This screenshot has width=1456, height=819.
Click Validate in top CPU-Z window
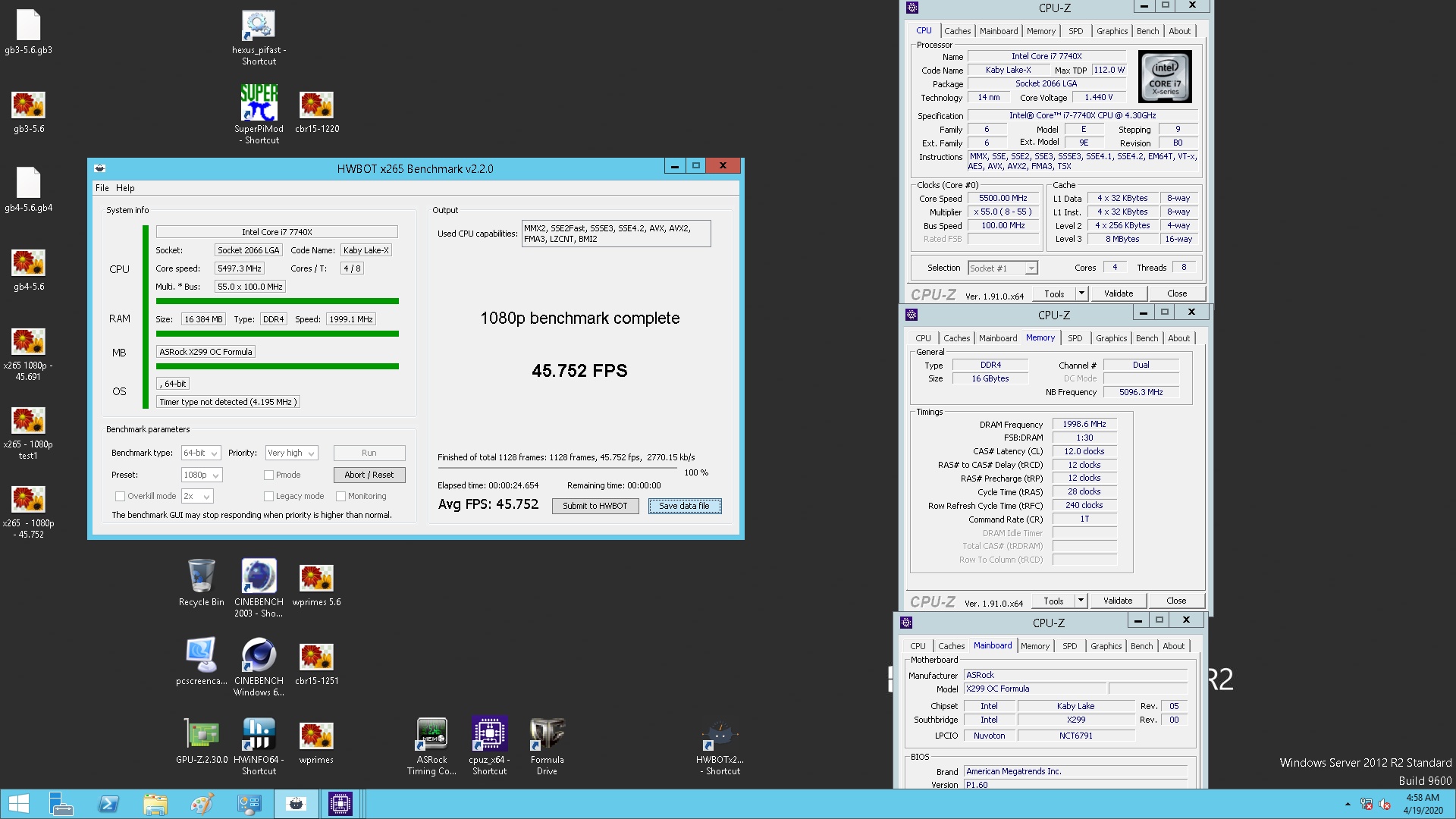pos(1119,293)
